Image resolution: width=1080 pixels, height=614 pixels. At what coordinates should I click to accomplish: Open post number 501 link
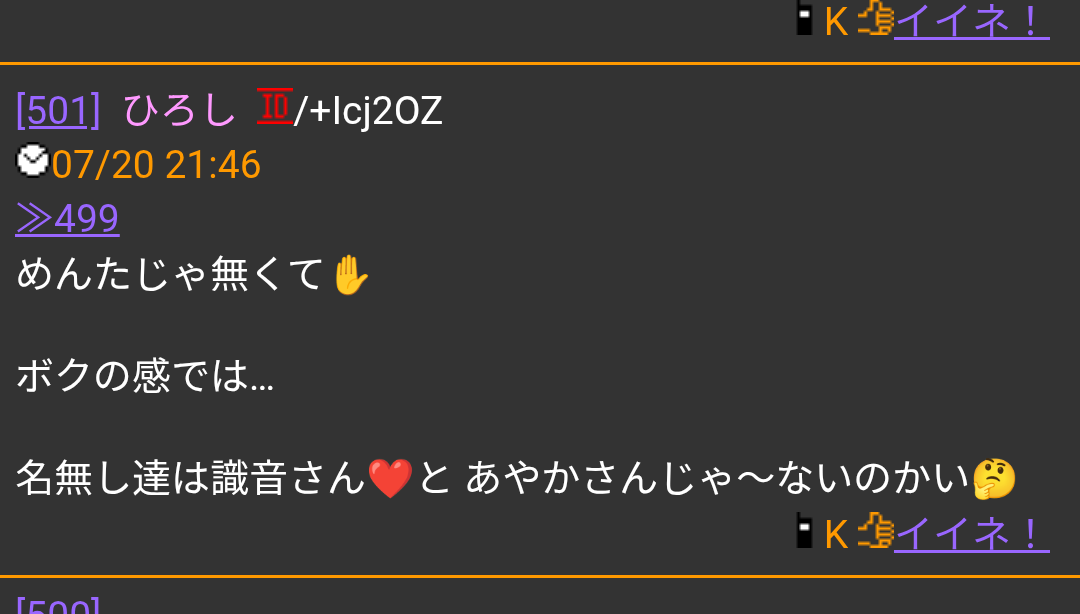coord(59,110)
